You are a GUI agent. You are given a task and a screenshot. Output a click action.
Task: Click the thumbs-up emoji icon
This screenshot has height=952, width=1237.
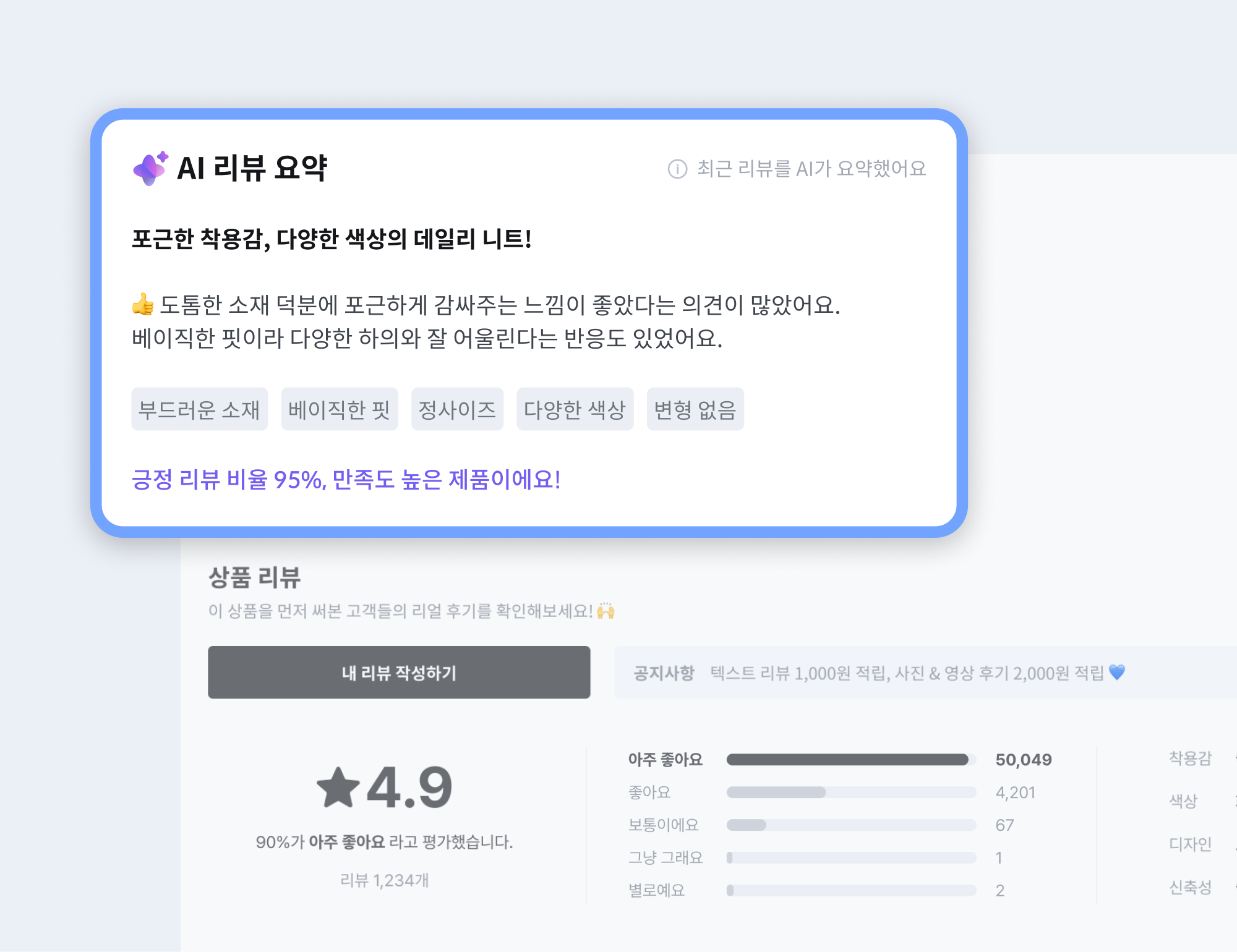pos(143,304)
